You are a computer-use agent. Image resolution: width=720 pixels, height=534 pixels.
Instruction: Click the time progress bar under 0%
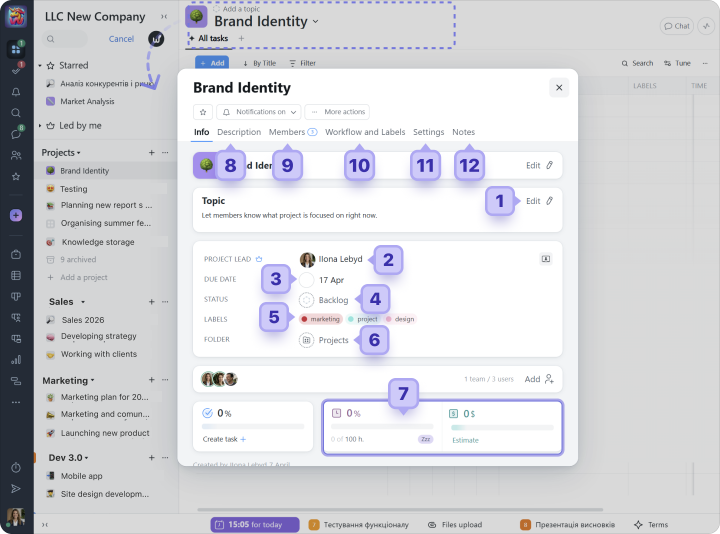click(x=380, y=426)
